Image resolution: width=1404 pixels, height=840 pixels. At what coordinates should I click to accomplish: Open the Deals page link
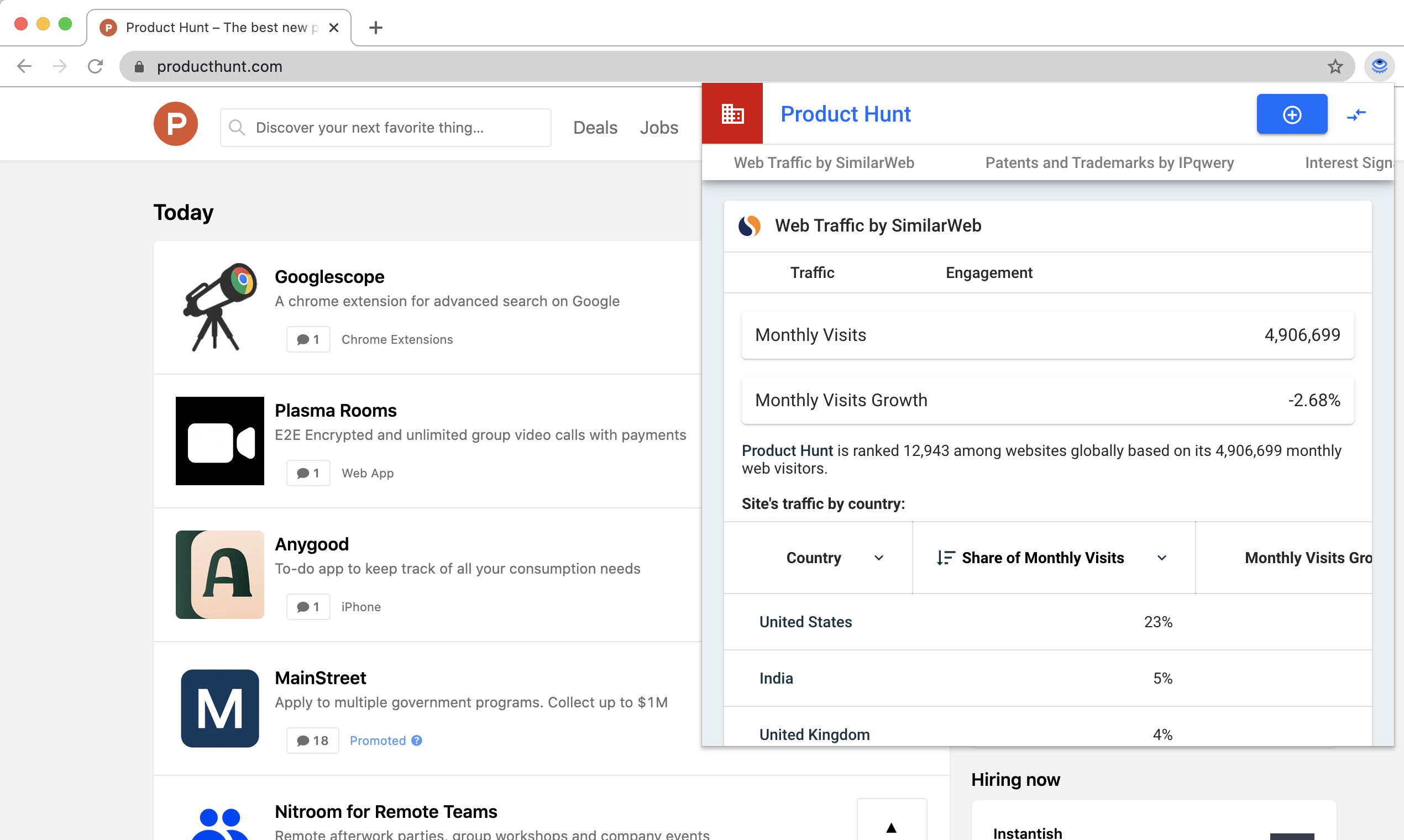(x=595, y=128)
